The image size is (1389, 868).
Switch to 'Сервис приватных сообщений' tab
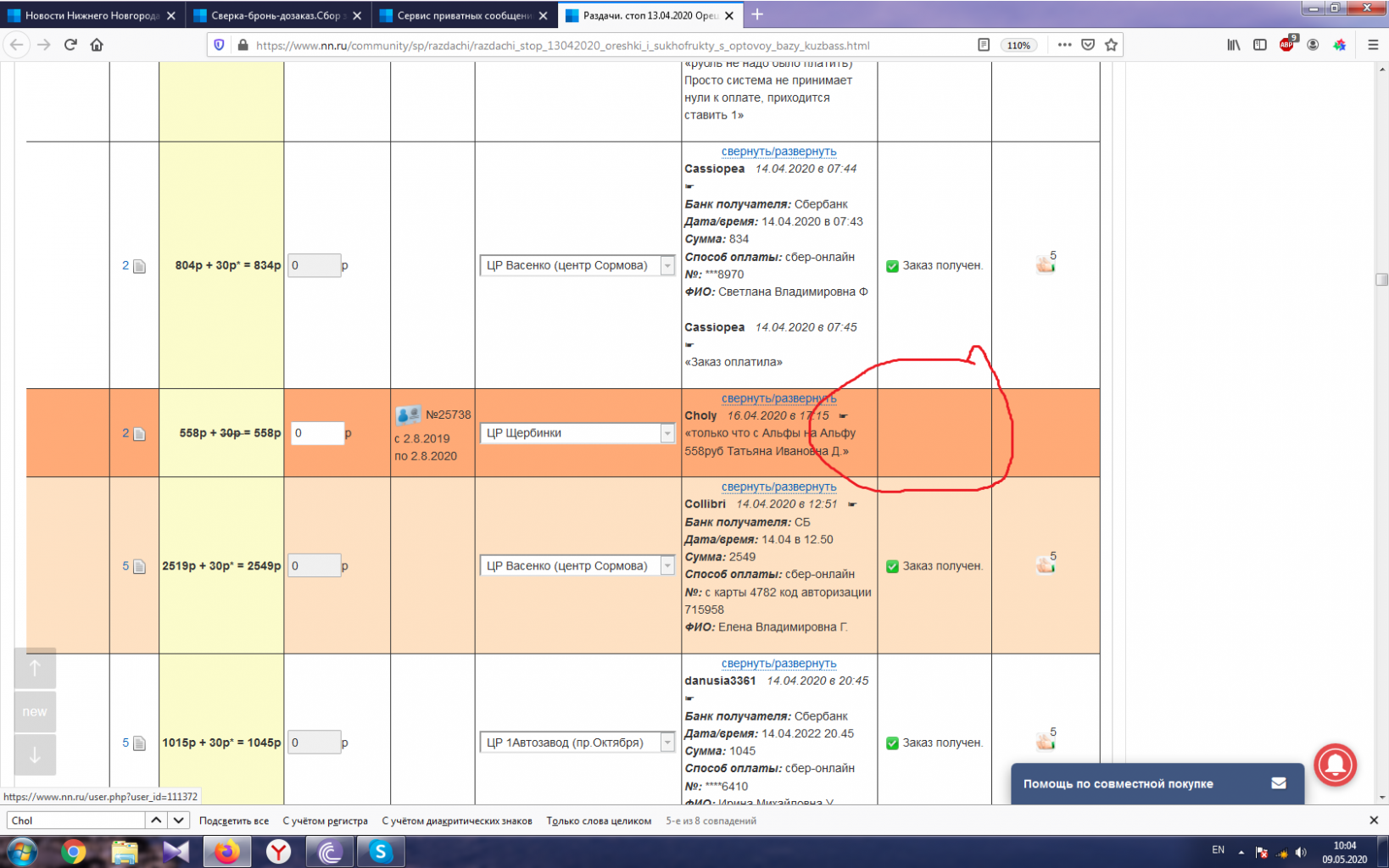click(x=465, y=15)
